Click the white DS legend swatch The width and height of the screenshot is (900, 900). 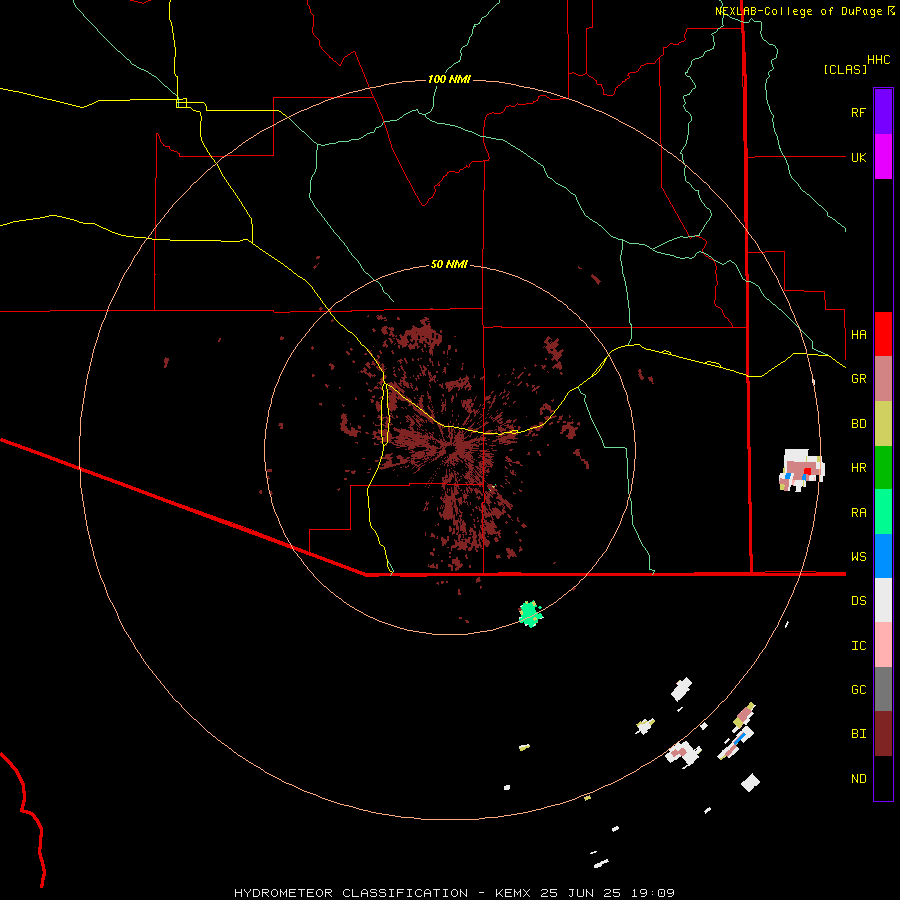point(883,600)
